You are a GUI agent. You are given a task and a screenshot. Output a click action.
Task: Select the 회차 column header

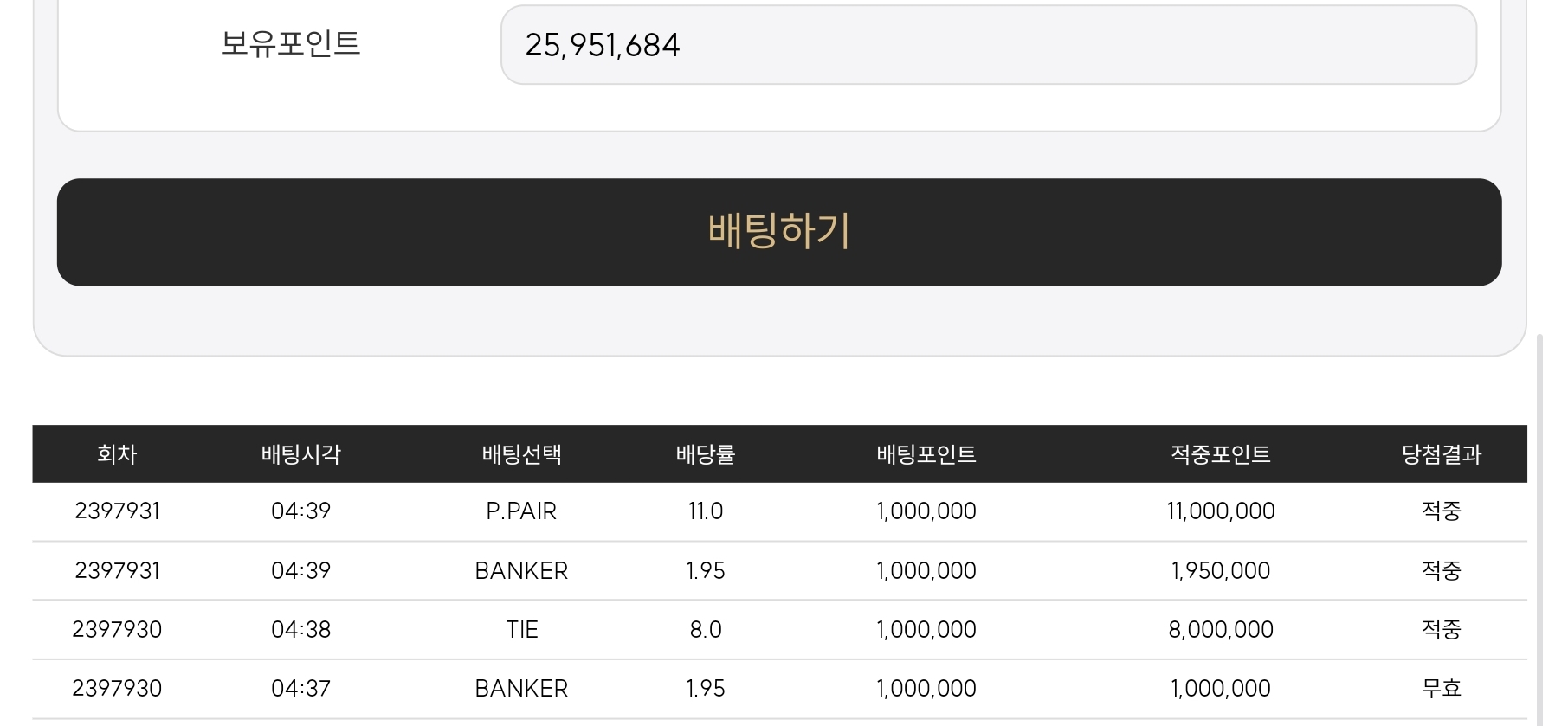[x=117, y=454]
